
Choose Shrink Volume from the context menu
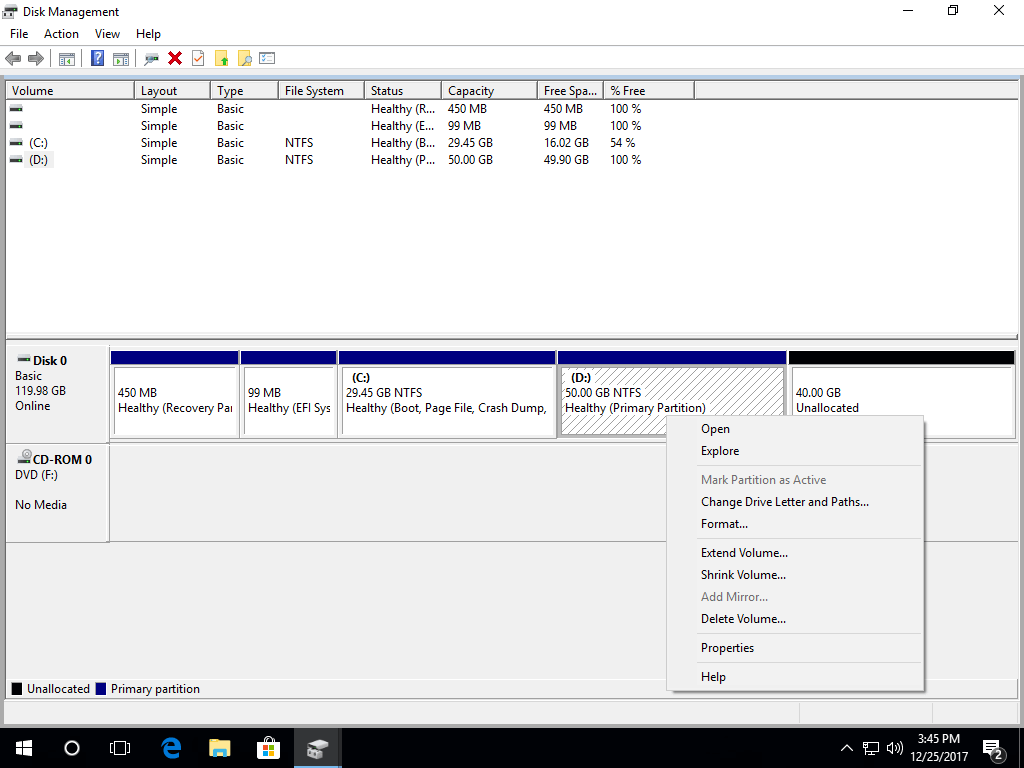(x=743, y=574)
